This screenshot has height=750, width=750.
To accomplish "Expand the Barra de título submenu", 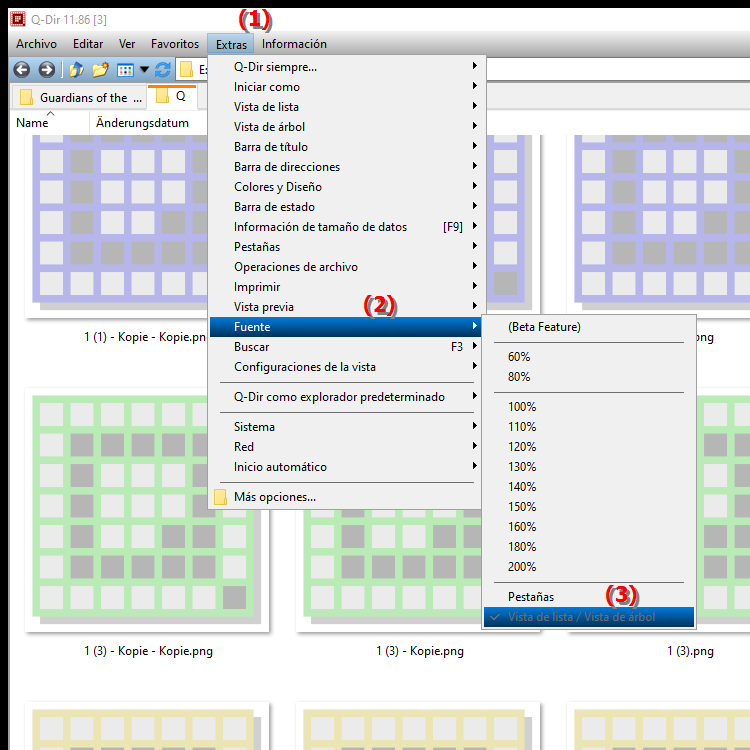I will click(x=347, y=147).
